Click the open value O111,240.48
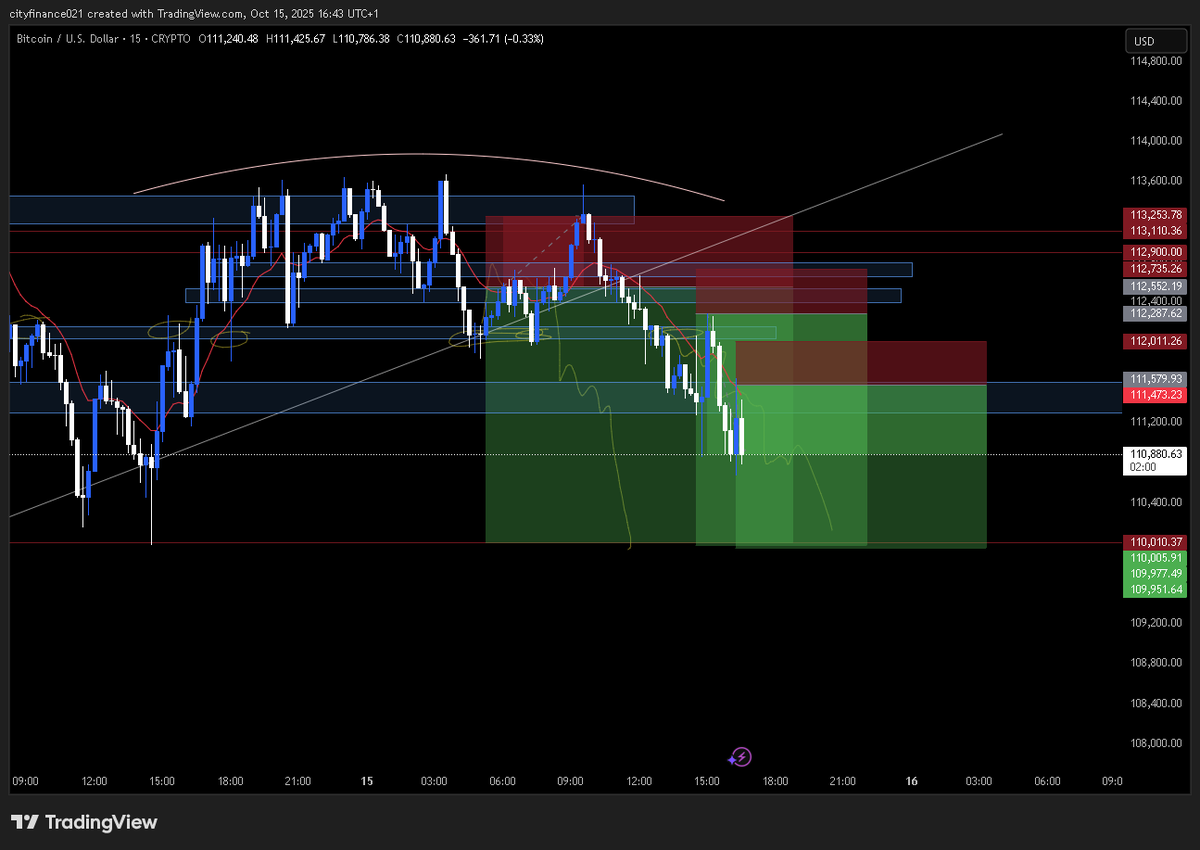 click(x=228, y=38)
